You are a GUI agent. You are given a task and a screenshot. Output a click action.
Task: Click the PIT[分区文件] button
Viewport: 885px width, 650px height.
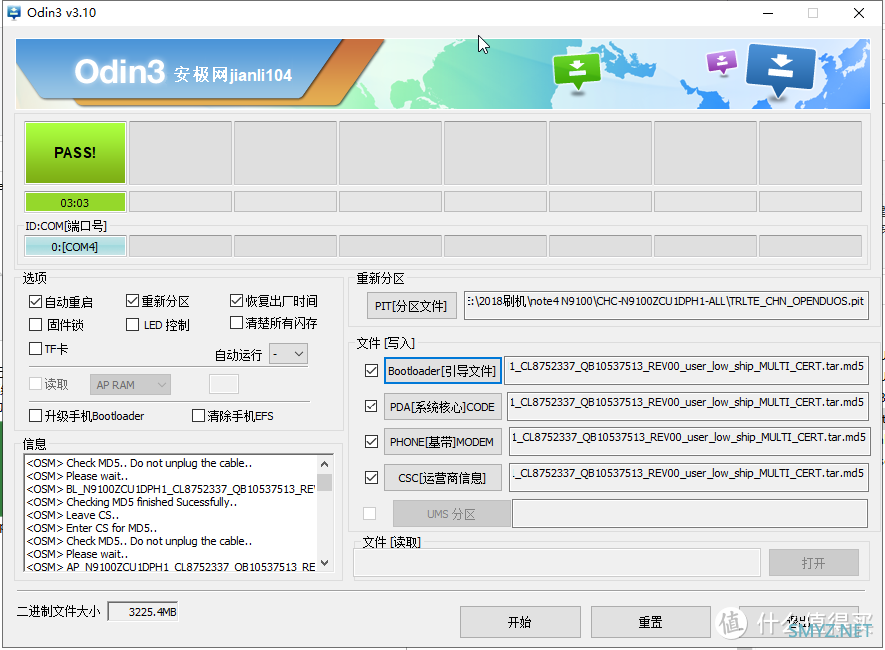click(x=411, y=306)
